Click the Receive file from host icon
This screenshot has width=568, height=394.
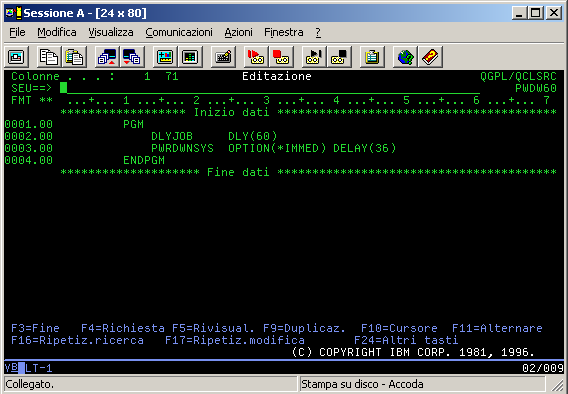[132, 57]
